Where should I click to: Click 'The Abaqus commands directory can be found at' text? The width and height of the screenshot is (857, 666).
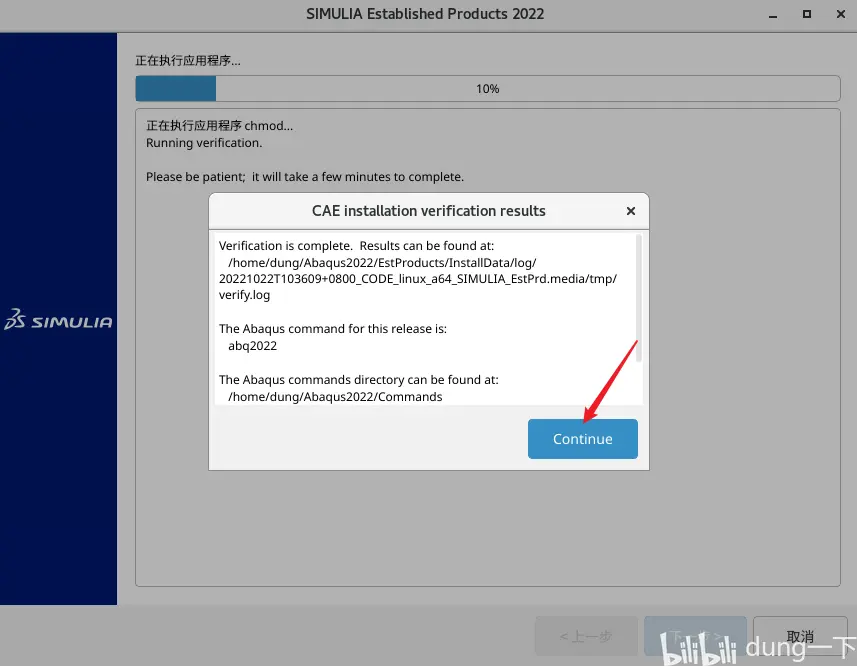[x=359, y=380]
